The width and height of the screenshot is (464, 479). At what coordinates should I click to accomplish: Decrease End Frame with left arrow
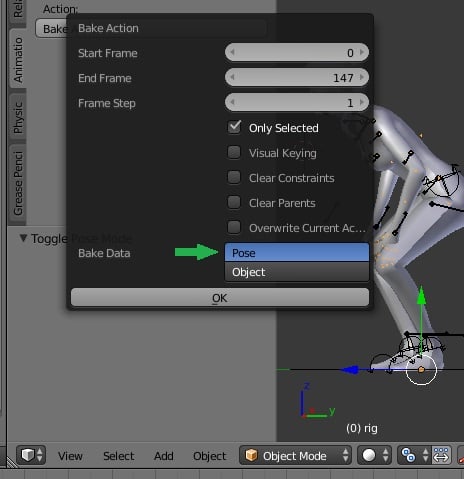coord(232,77)
